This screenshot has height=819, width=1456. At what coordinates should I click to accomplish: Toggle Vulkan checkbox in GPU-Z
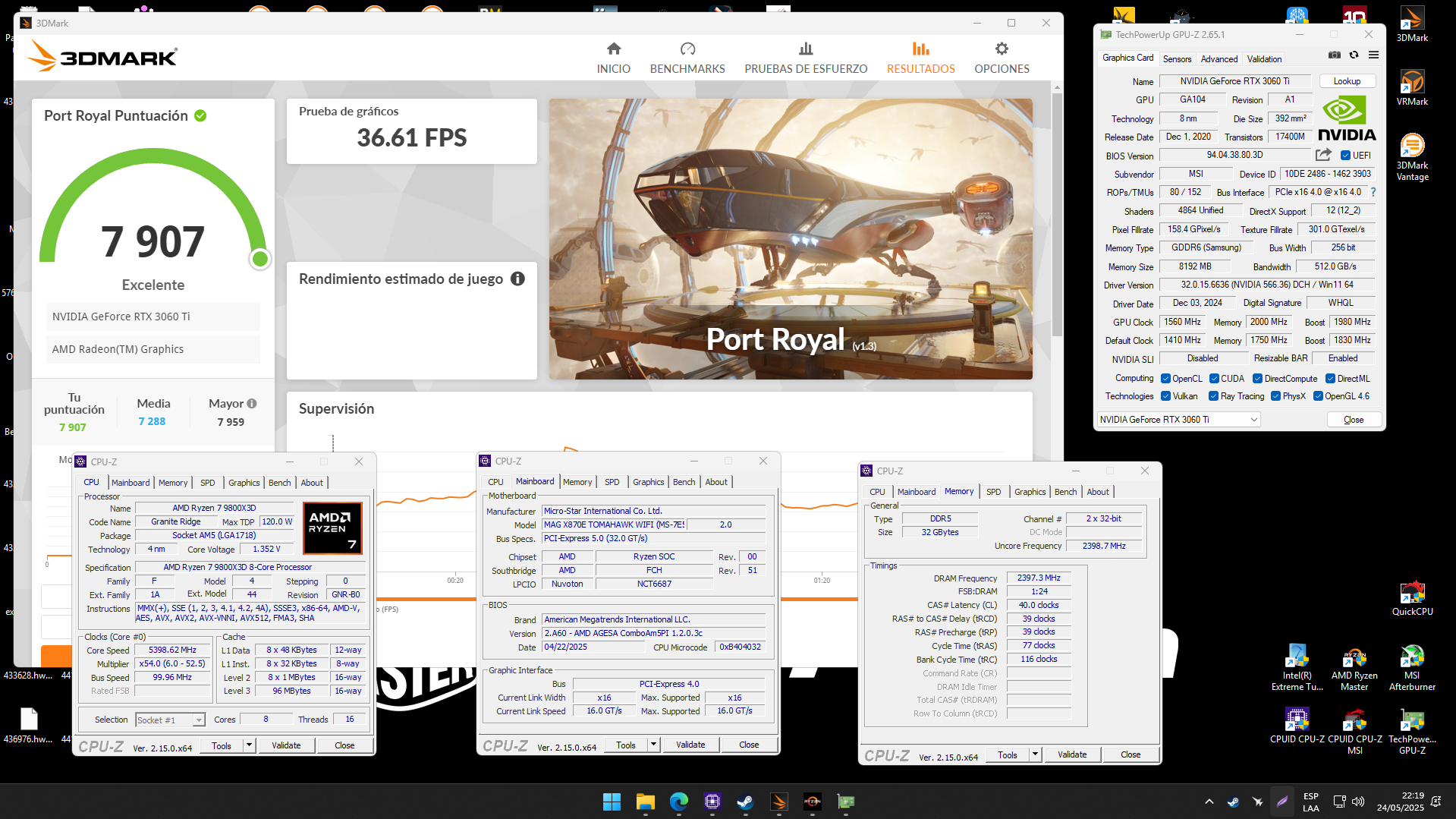click(x=1165, y=396)
